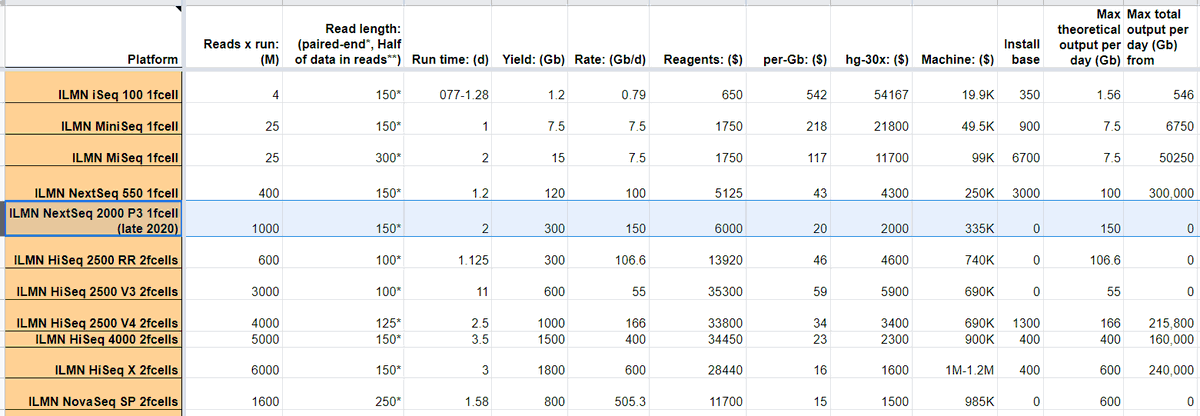Select the 'Reagents: ($)' header cell

coord(699,37)
